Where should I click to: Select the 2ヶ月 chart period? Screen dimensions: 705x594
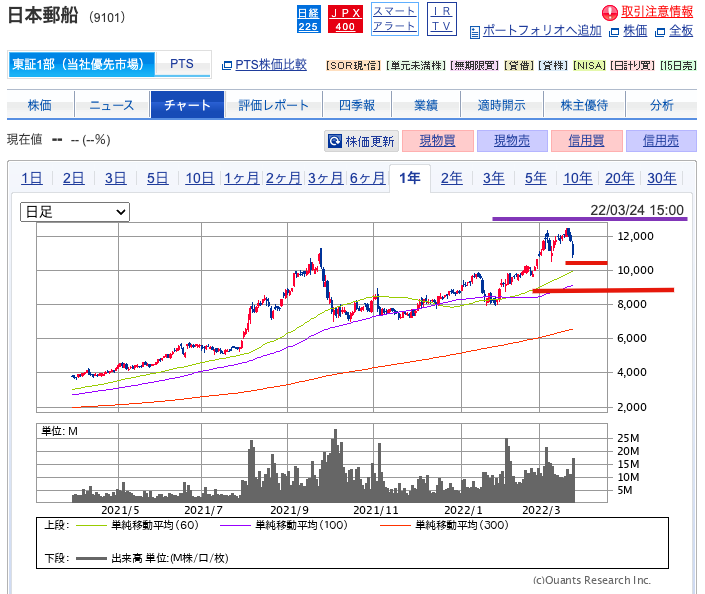tap(283, 179)
